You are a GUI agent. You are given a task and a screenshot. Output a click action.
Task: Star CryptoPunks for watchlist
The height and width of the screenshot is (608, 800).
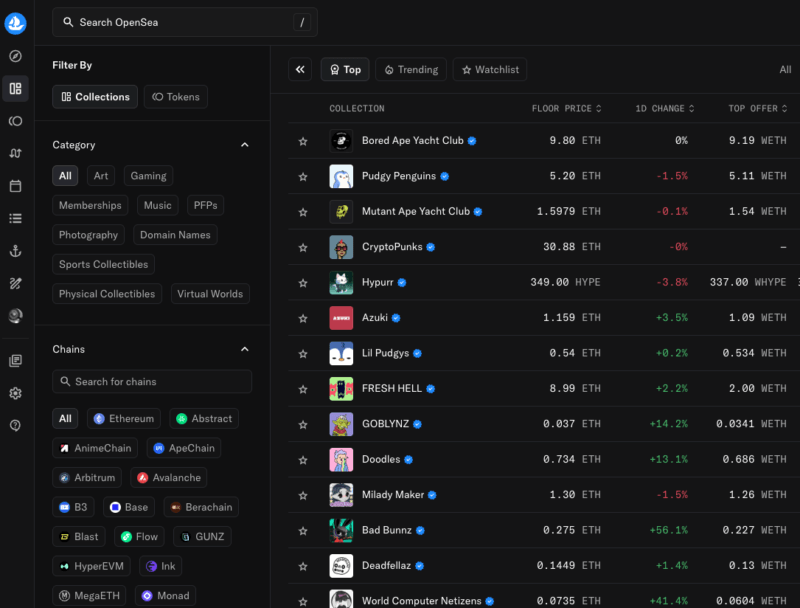point(303,247)
